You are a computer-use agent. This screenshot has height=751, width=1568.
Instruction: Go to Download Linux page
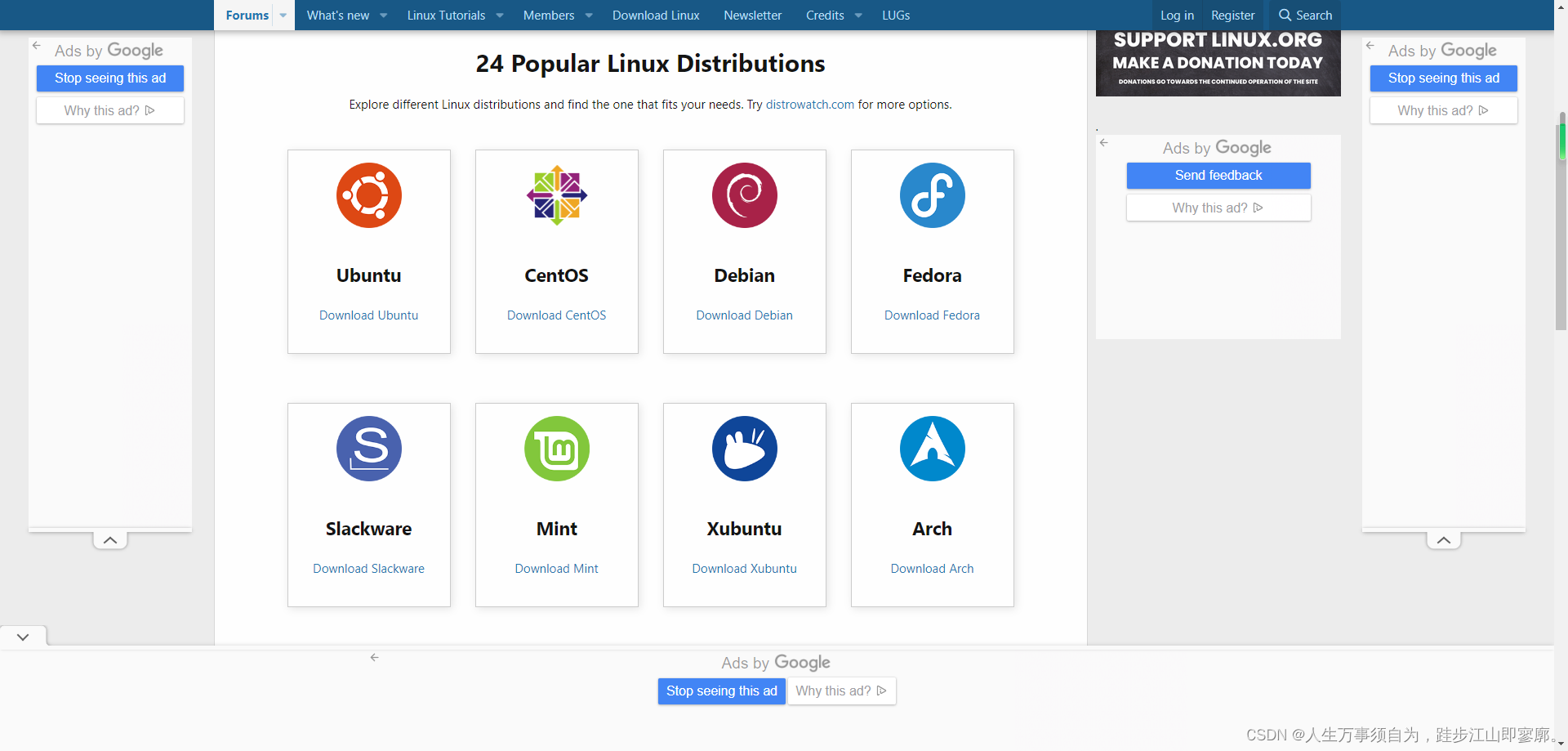click(656, 16)
